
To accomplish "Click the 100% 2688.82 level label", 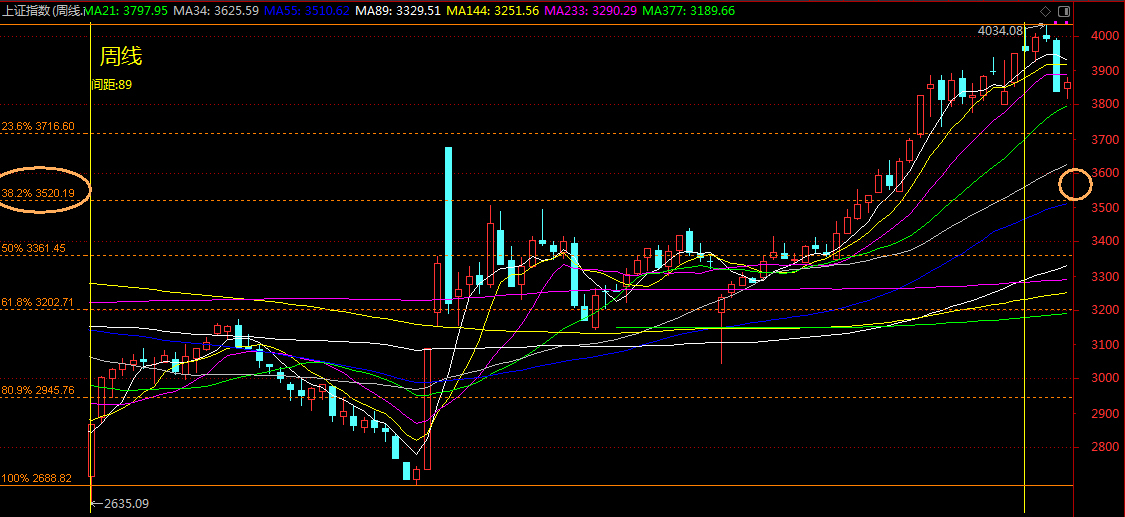I will [x=36, y=479].
